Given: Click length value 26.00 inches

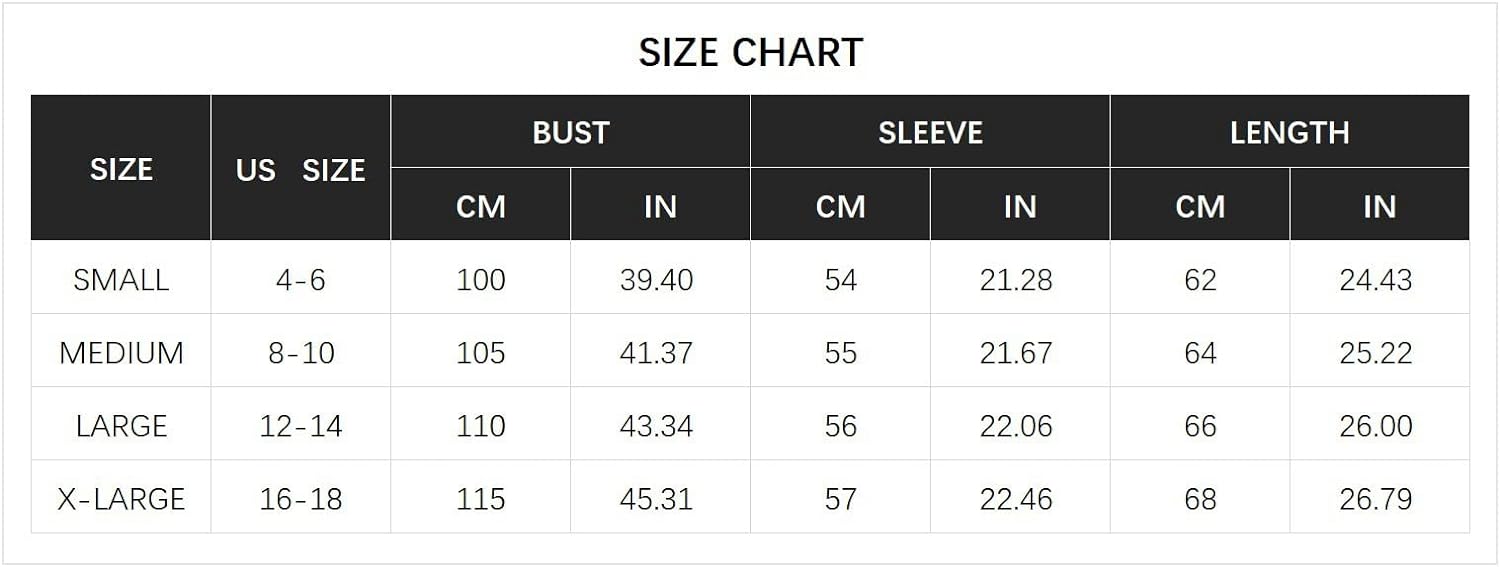Looking at the screenshot, I should click(1376, 426).
